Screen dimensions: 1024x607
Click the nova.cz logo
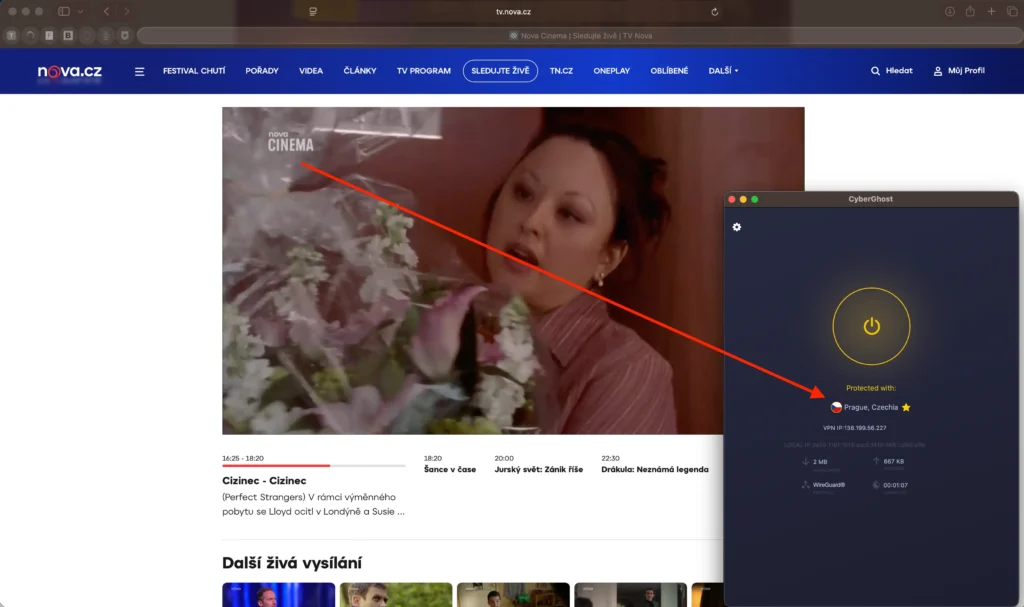click(68, 70)
